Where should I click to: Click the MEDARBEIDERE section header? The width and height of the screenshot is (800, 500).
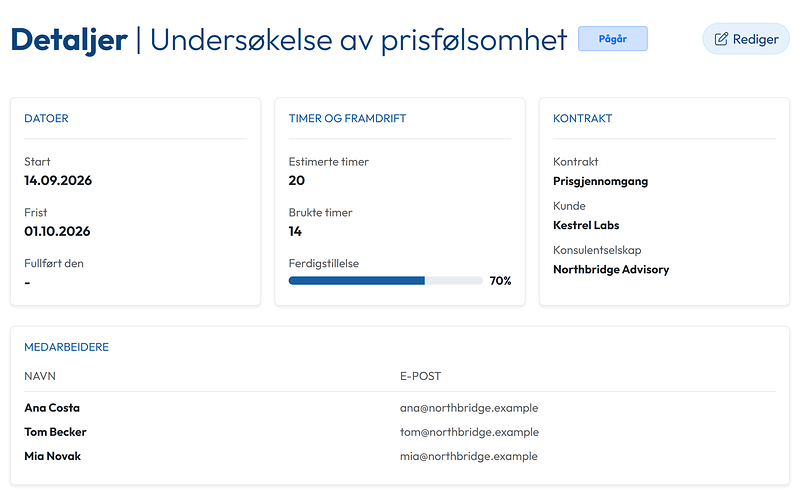[66, 347]
